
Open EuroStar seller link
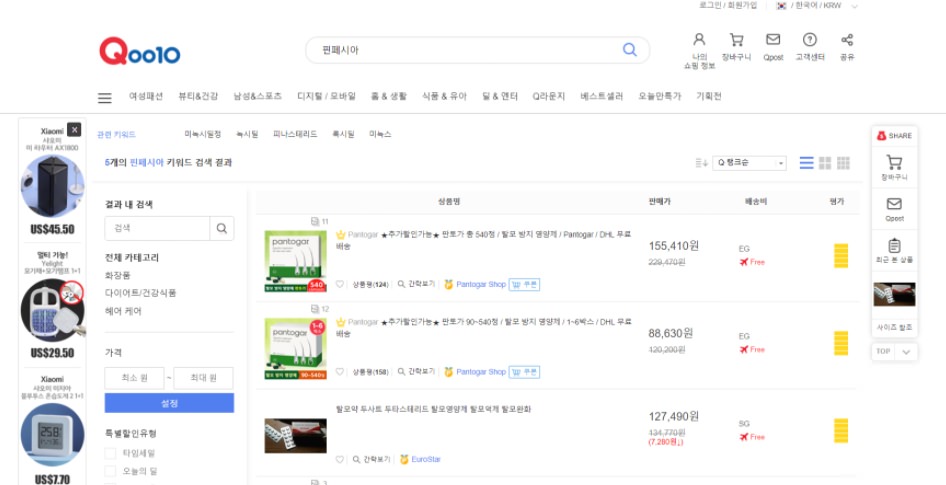point(426,460)
